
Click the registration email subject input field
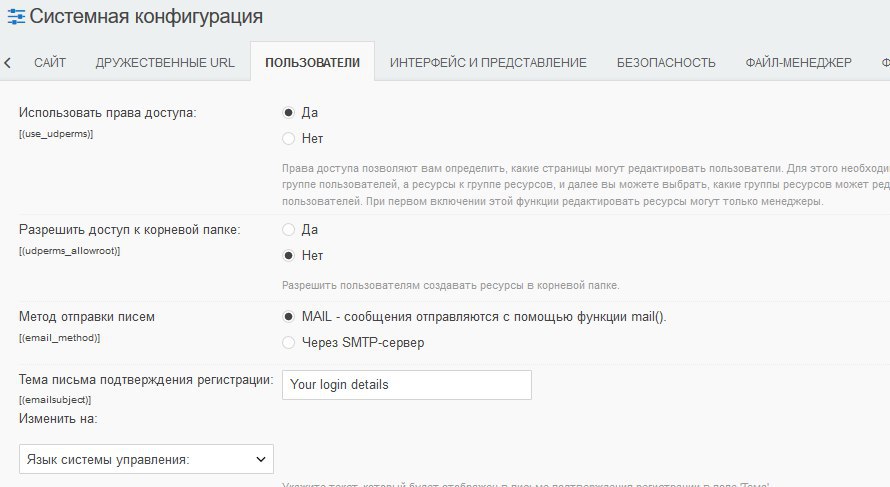tap(406, 385)
